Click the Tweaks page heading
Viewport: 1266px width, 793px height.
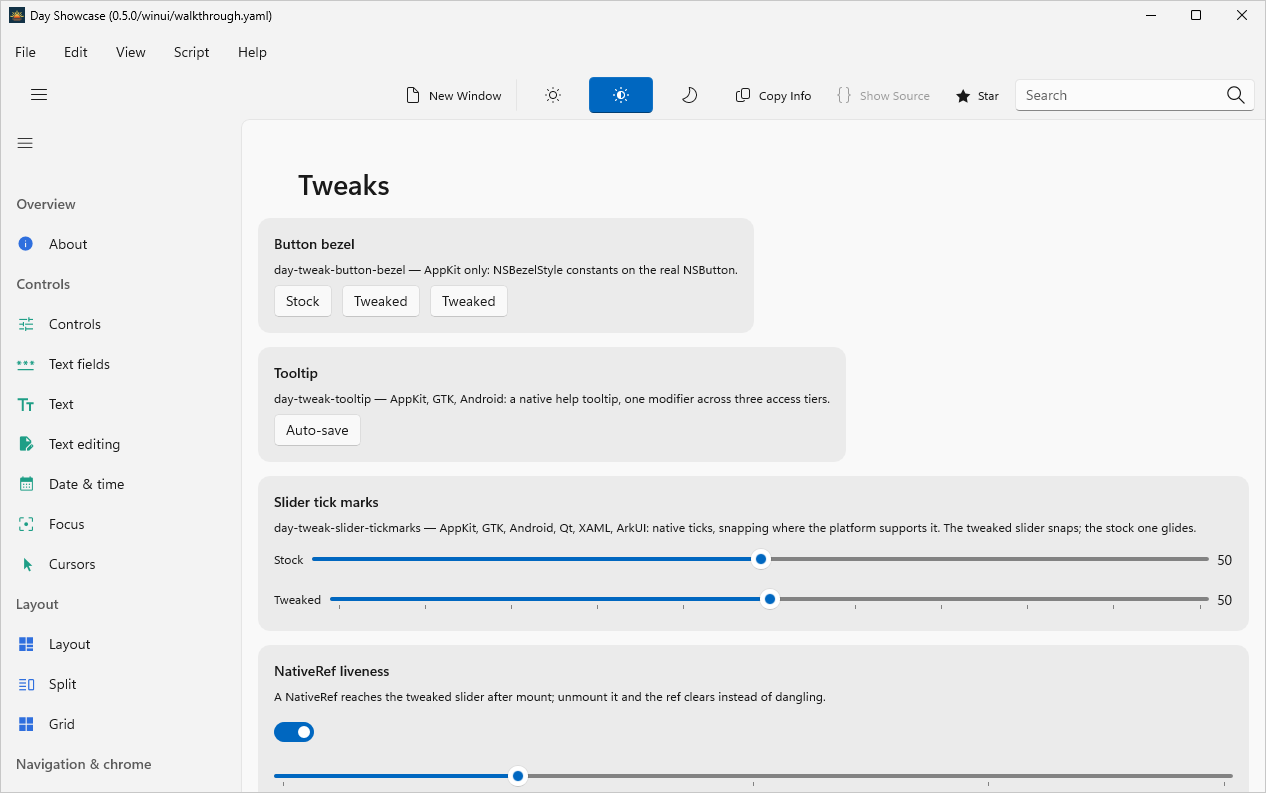344,186
